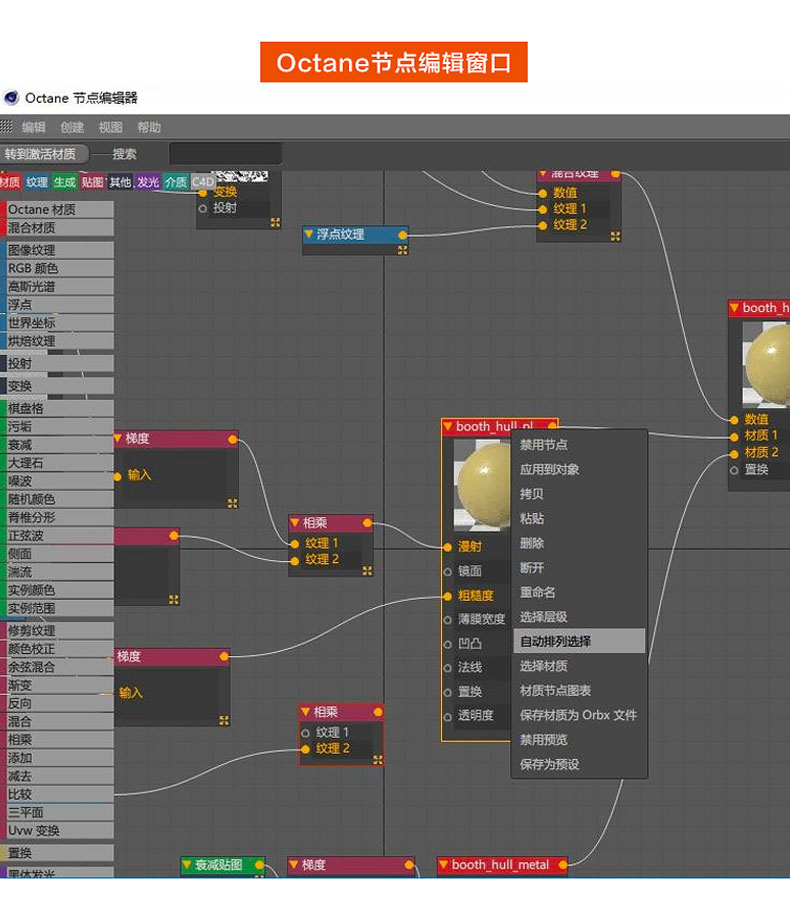Click the Cinema 4D logo in title bar

[x=11, y=98]
